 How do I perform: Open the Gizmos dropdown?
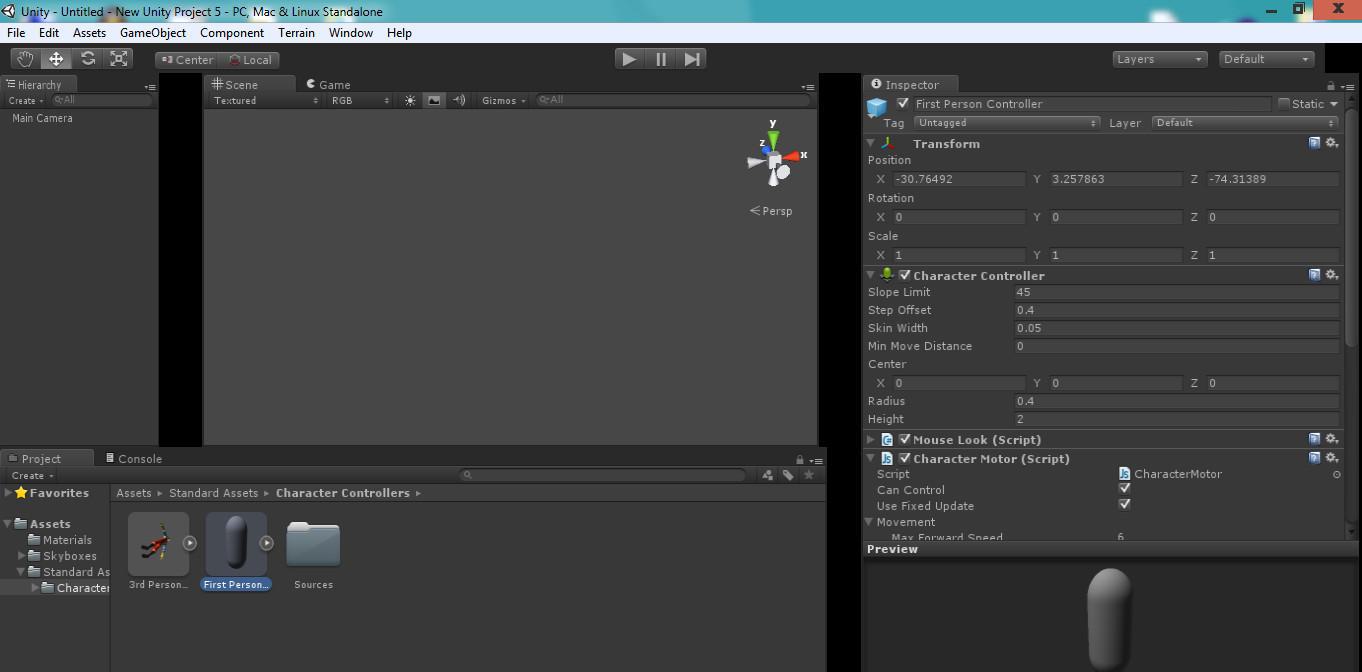(x=504, y=100)
